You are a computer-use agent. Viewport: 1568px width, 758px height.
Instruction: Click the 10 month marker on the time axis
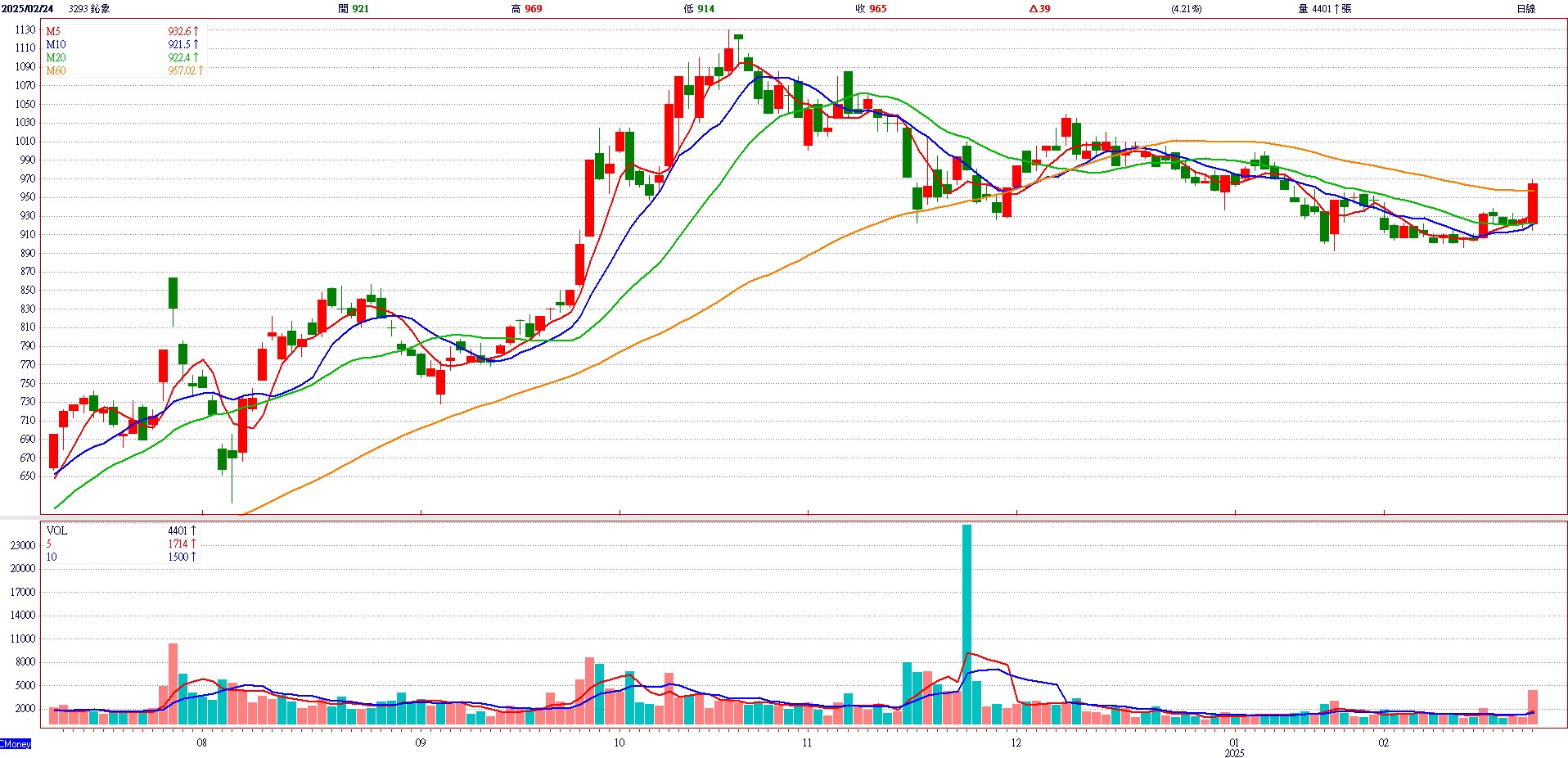619,743
